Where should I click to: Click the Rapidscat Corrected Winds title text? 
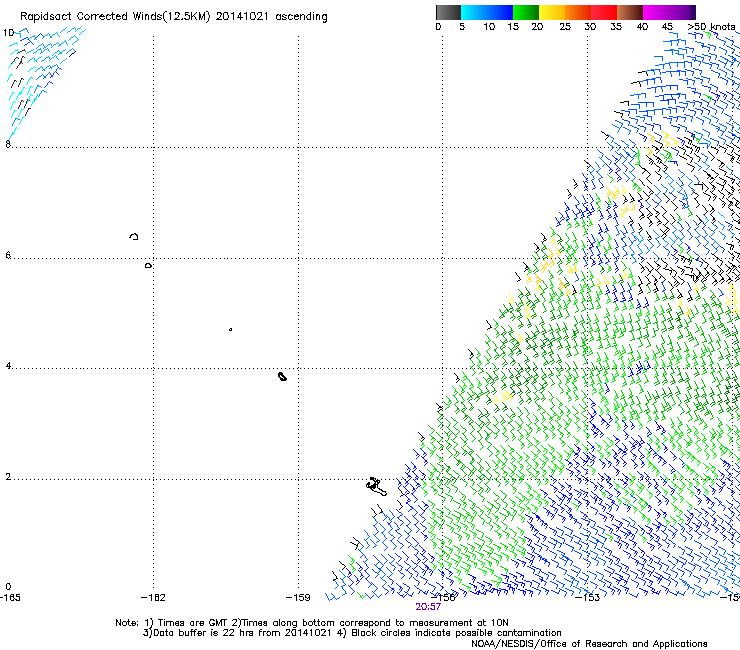tap(174, 16)
